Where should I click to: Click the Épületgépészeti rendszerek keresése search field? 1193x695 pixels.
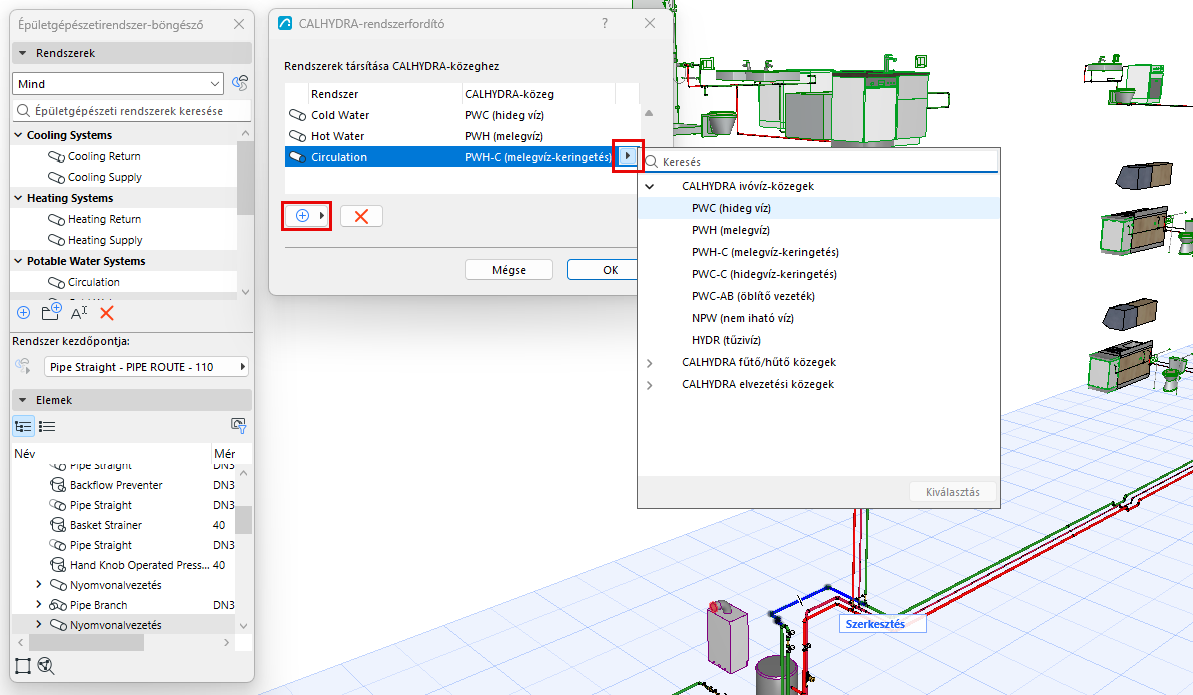pyautogui.click(x=132, y=111)
